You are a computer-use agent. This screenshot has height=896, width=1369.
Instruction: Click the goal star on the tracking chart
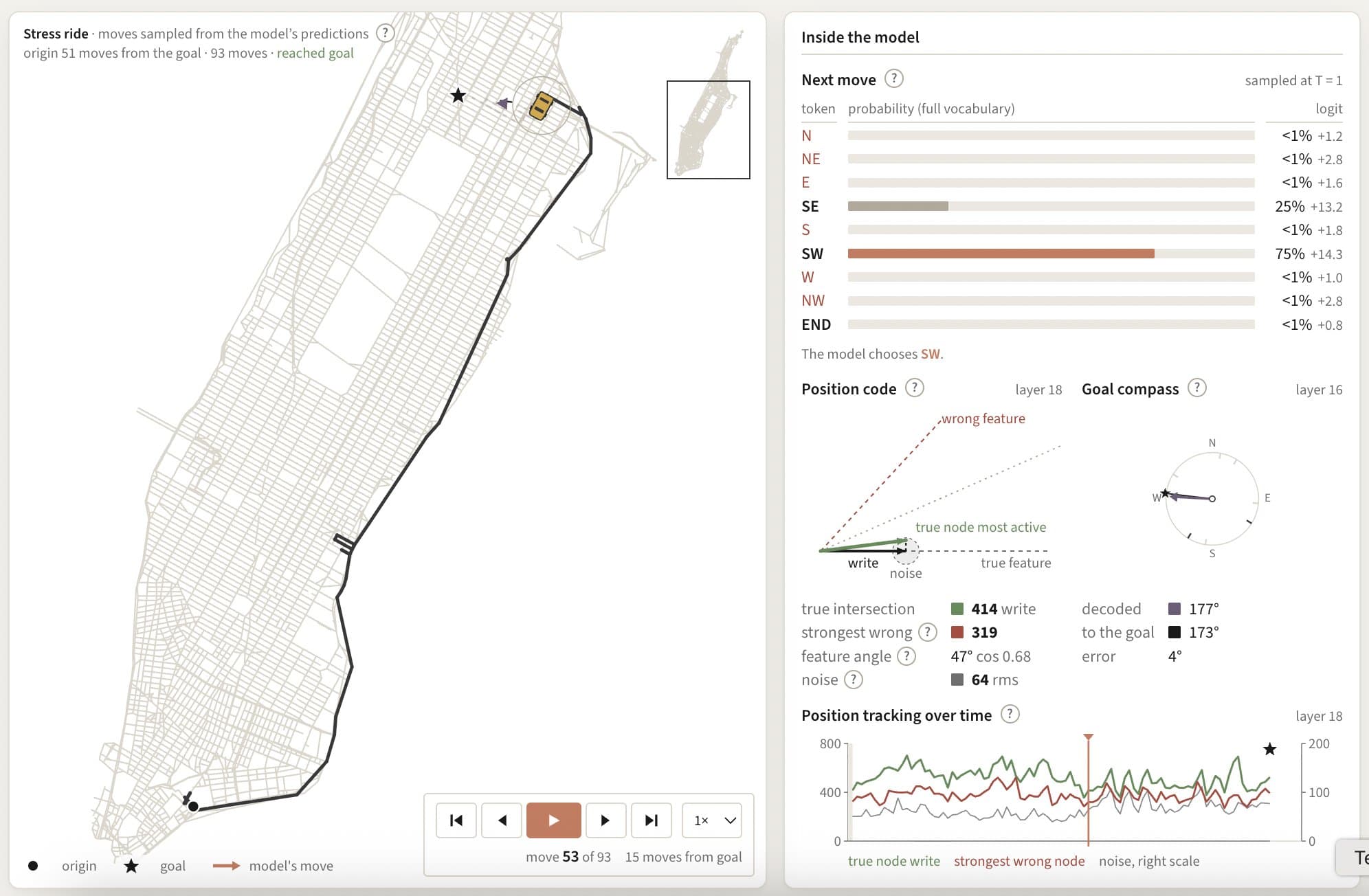tap(1270, 749)
